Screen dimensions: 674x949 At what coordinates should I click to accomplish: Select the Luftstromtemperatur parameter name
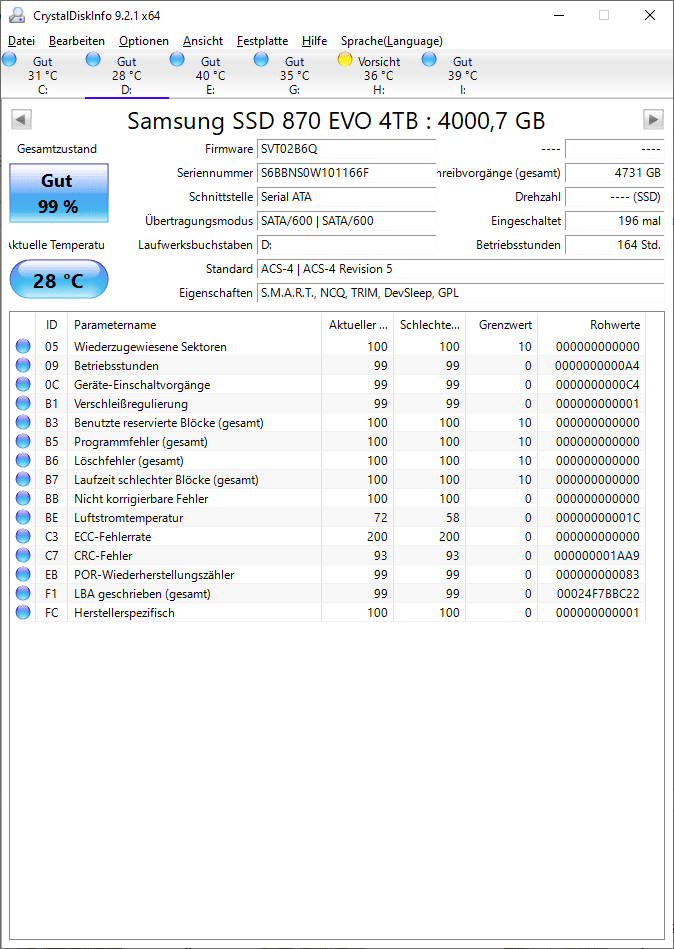[x=128, y=517]
